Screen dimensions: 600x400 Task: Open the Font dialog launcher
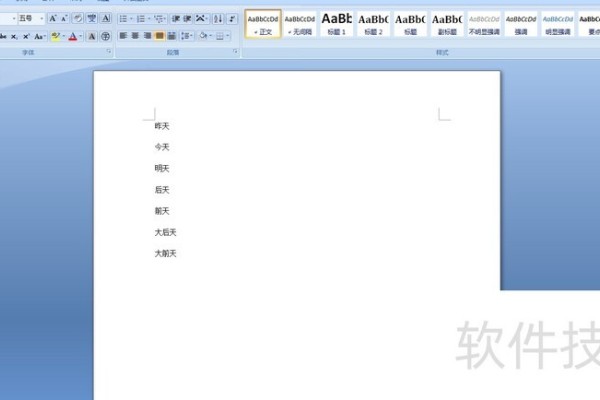pos(109,51)
